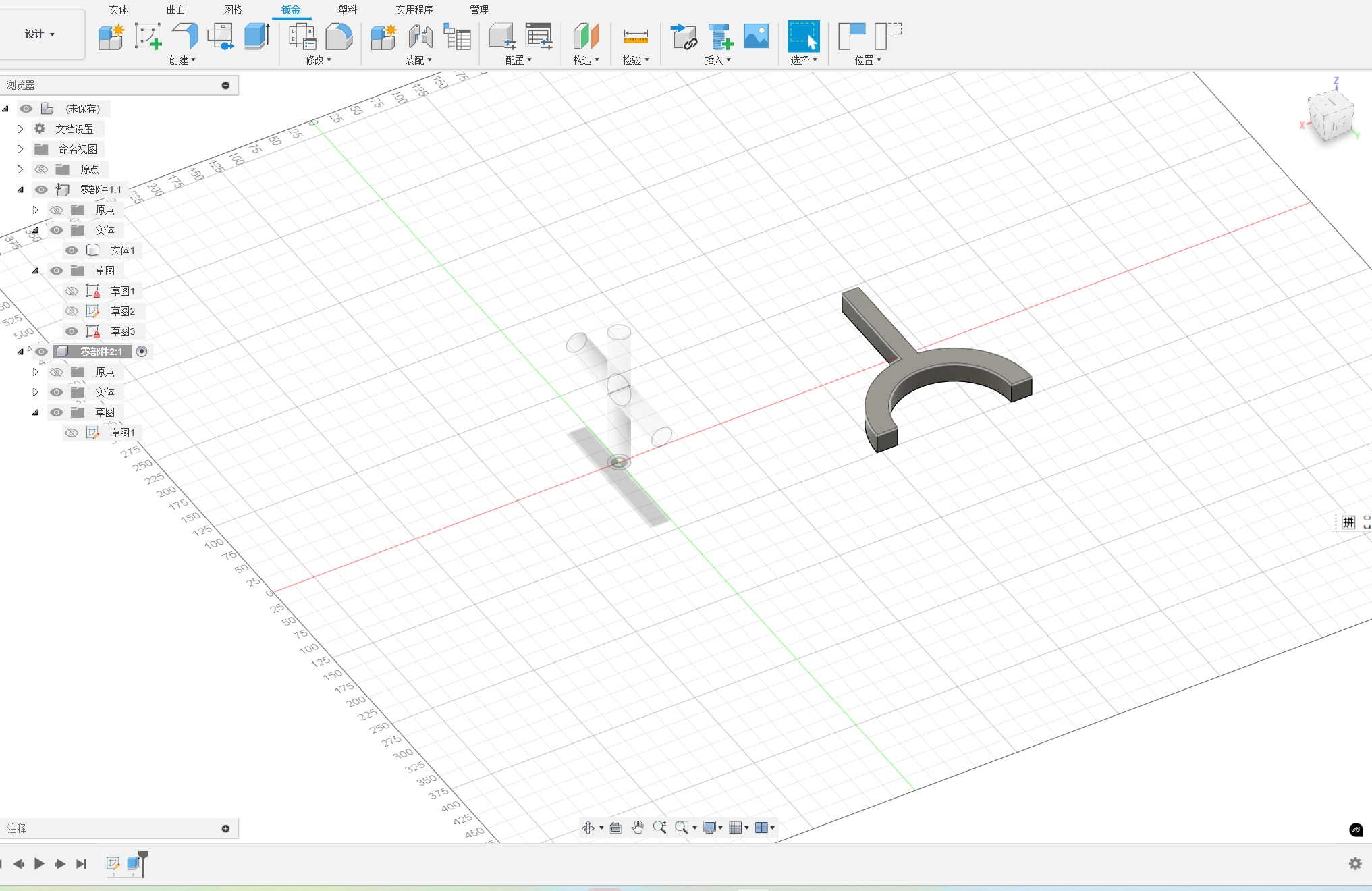
Task: Click the New Component icon in the 创建 group
Action: click(x=111, y=36)
